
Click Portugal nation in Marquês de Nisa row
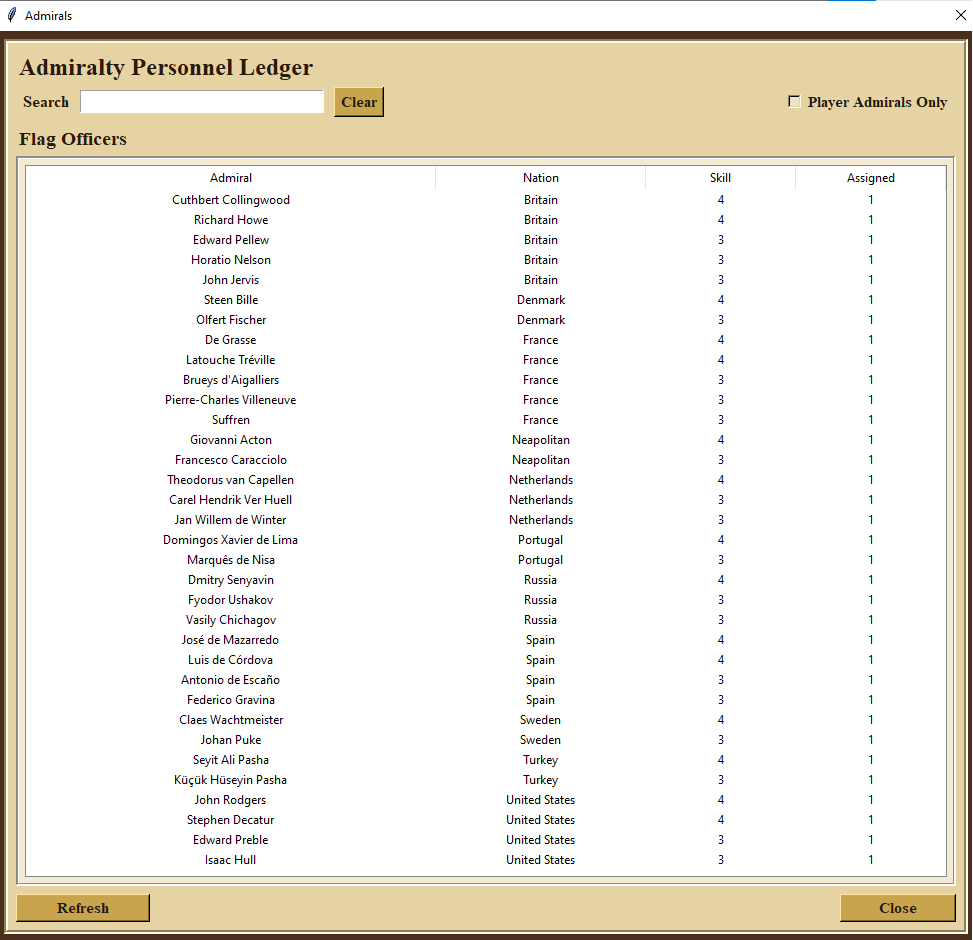(540, 560)
